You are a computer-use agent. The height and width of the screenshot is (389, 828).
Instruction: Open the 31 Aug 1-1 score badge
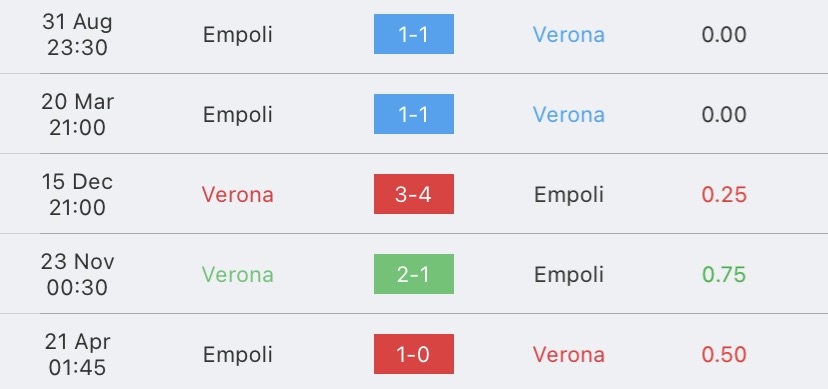click(x=413, y=34)
